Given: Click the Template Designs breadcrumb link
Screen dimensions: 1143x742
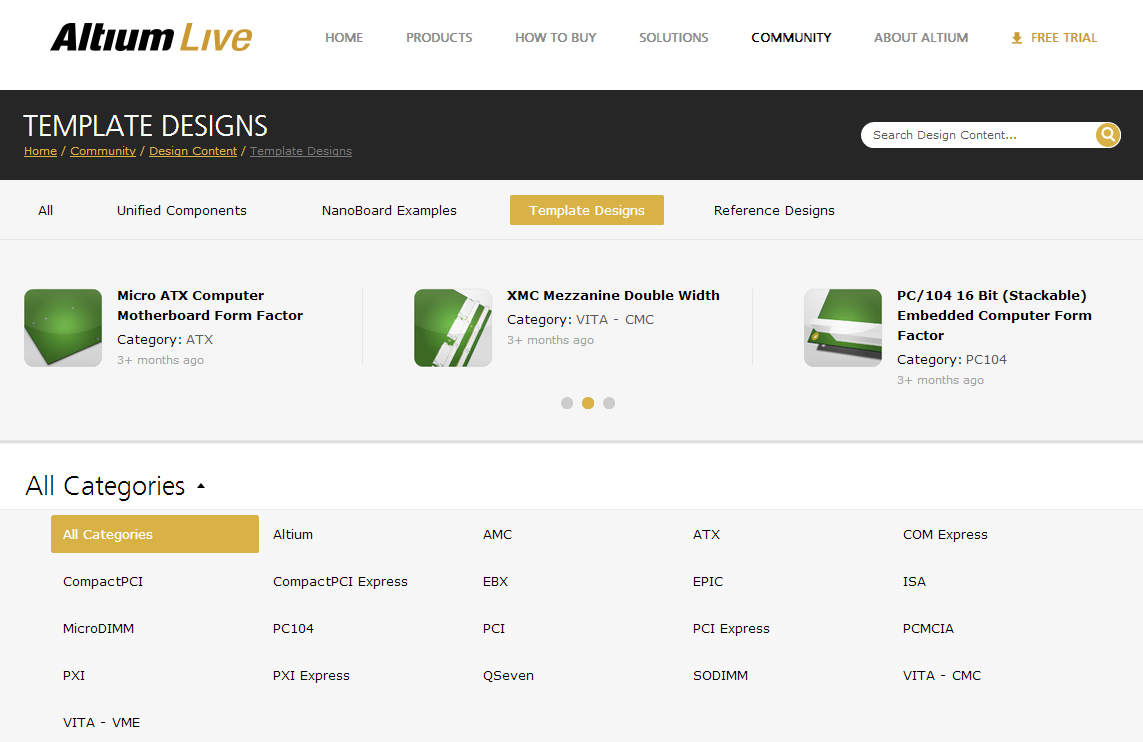Looking at the screenshot, I should pos(300,151).
